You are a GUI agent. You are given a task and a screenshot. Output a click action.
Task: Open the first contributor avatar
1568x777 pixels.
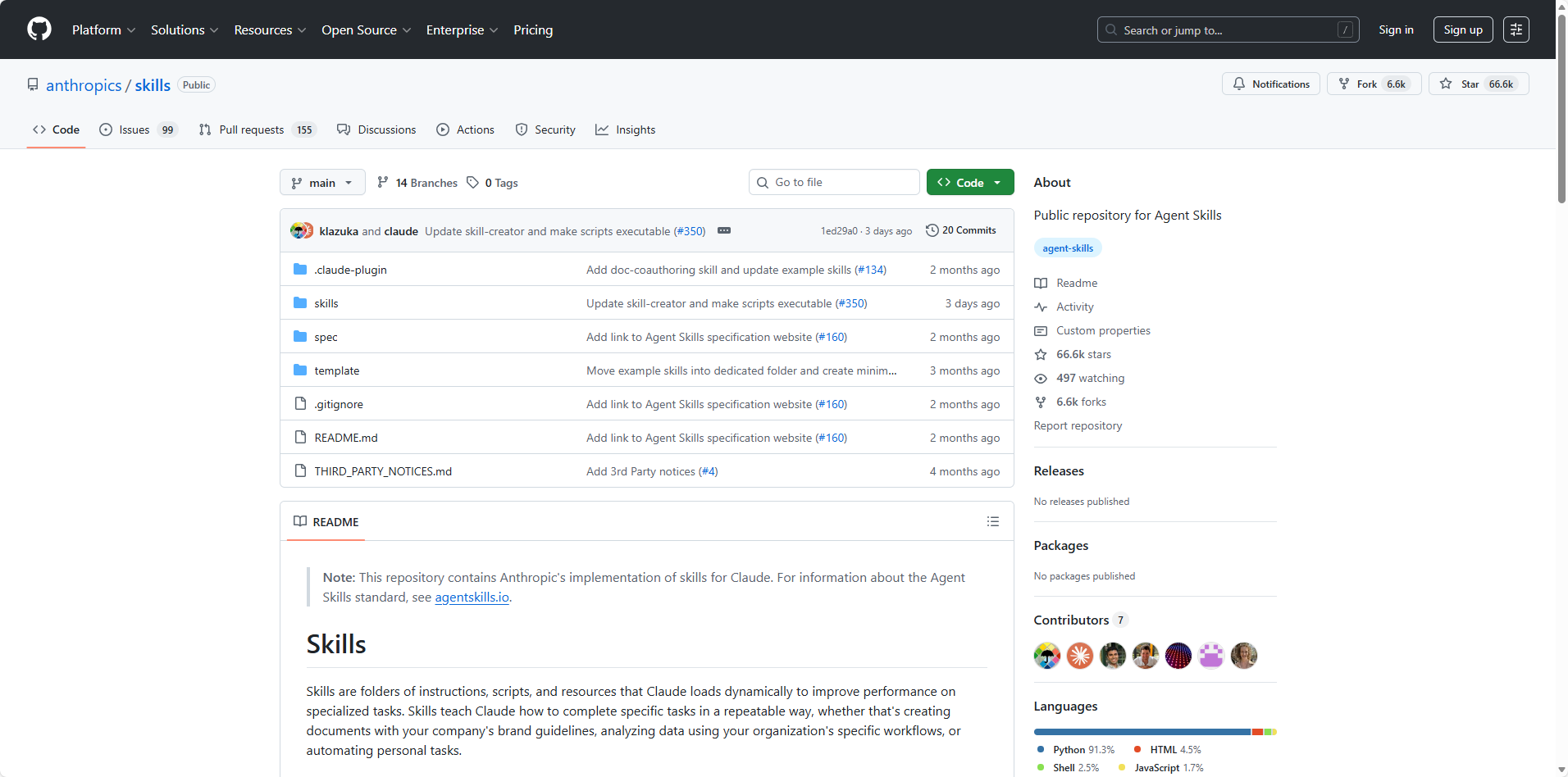coord(1046,656)
